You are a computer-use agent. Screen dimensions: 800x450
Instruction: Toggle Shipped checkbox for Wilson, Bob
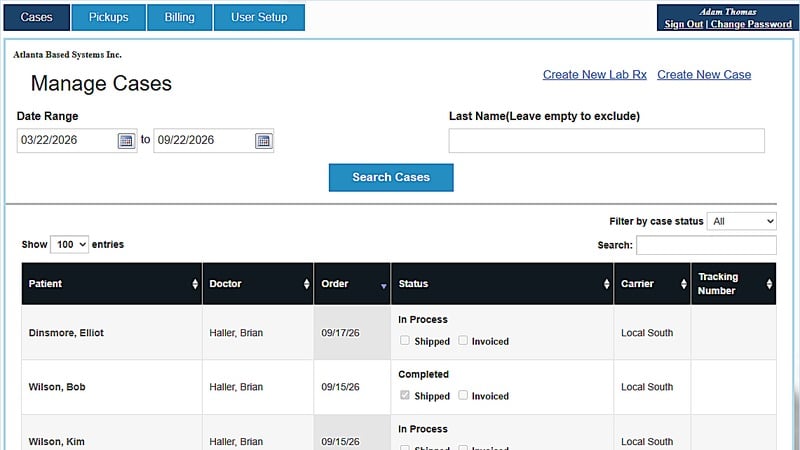coord(405,395)
